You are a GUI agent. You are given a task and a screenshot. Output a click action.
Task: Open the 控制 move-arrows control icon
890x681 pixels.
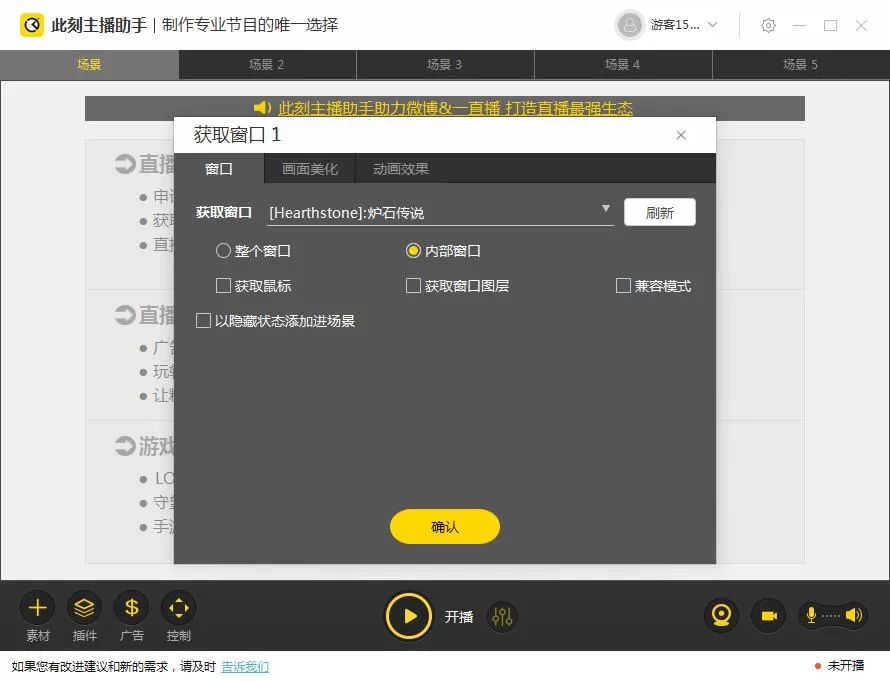tap(179, 608)
